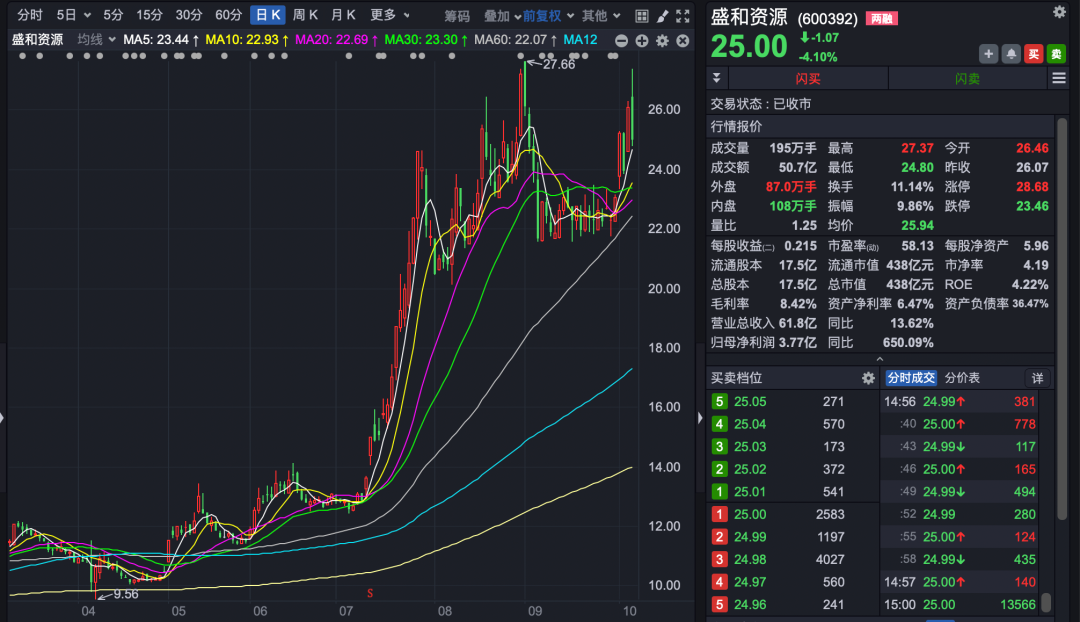1080x622 pixels.
Task: Click the 闪买 flash buy bar
Action: [x=808, y=77]
